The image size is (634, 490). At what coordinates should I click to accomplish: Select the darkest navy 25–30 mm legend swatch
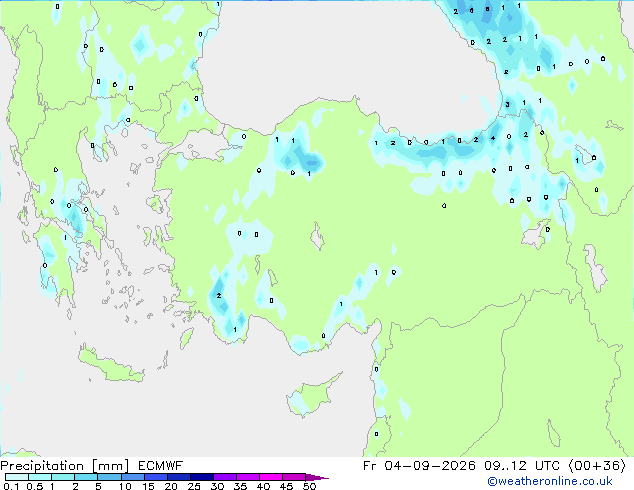[x=202, y=477]
